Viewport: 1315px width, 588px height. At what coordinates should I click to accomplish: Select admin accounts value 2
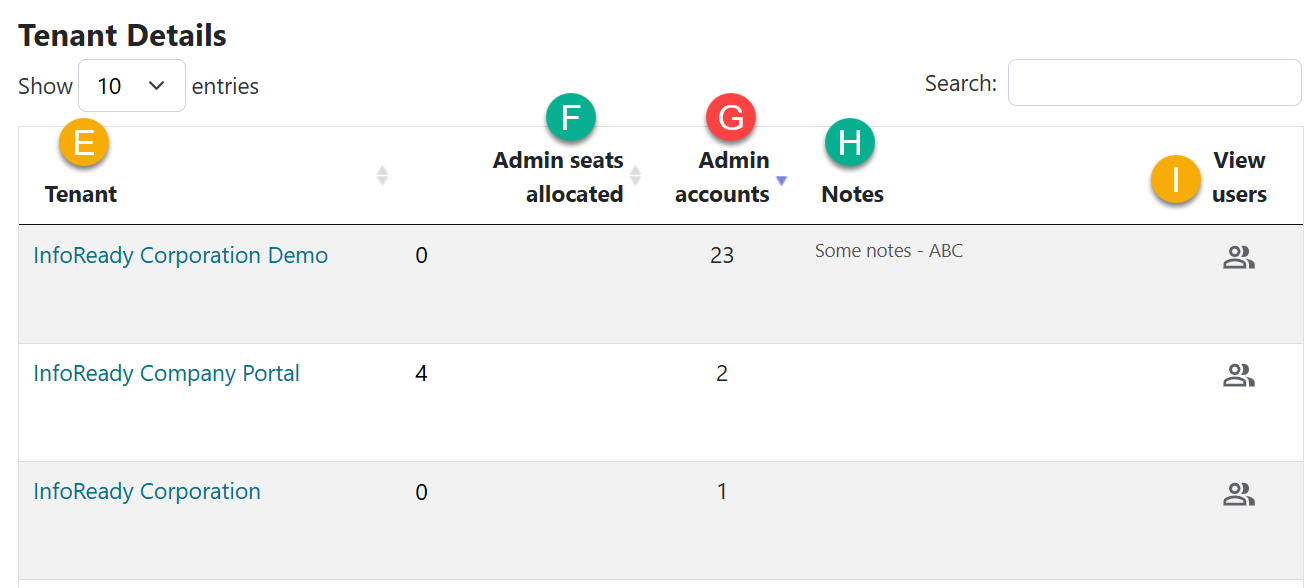[x=722, y=373]
